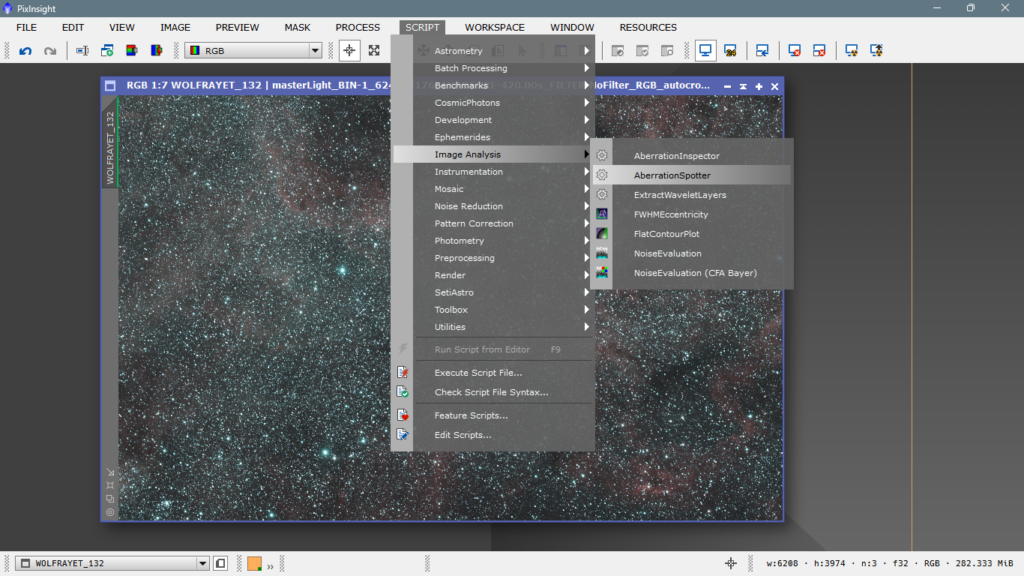Click the Edit Scripts icon
The image size is (1024, 576).
pos(402,435)
